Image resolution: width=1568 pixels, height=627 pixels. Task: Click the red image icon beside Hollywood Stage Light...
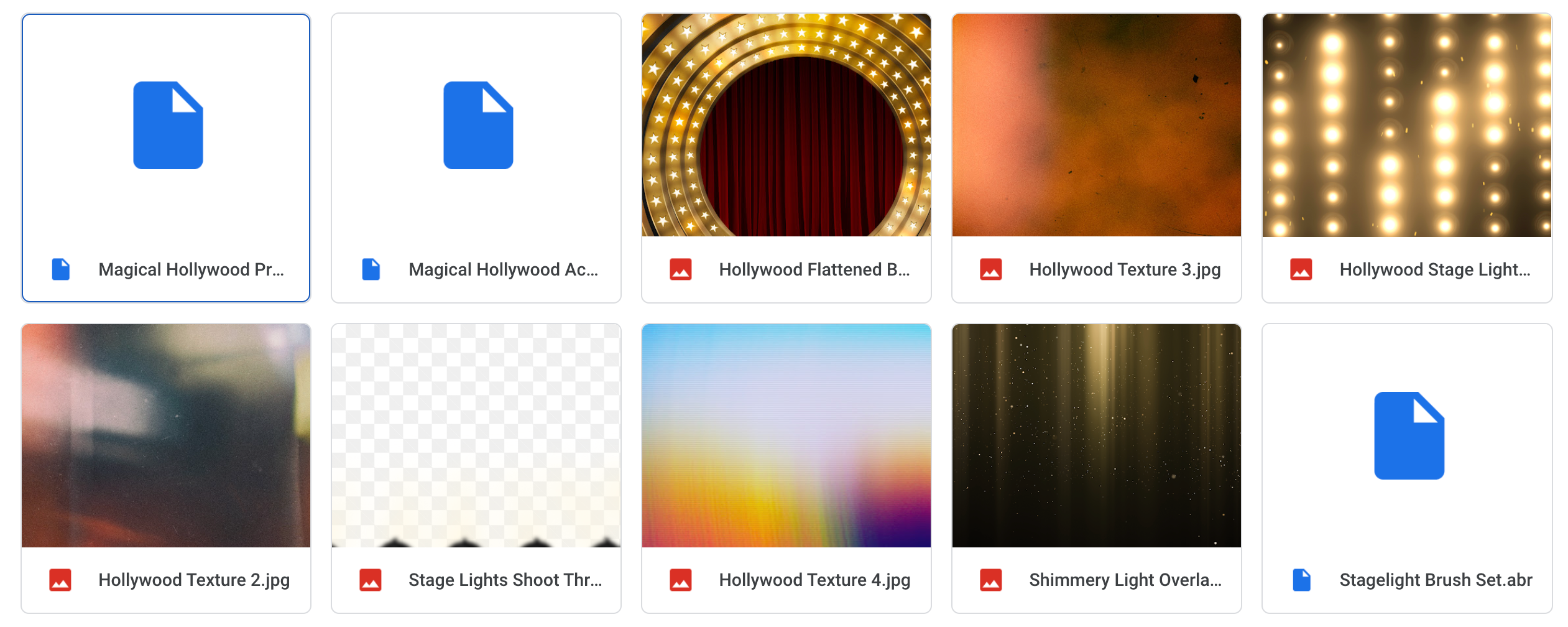pyautogui.click(x=1301, y=269)
